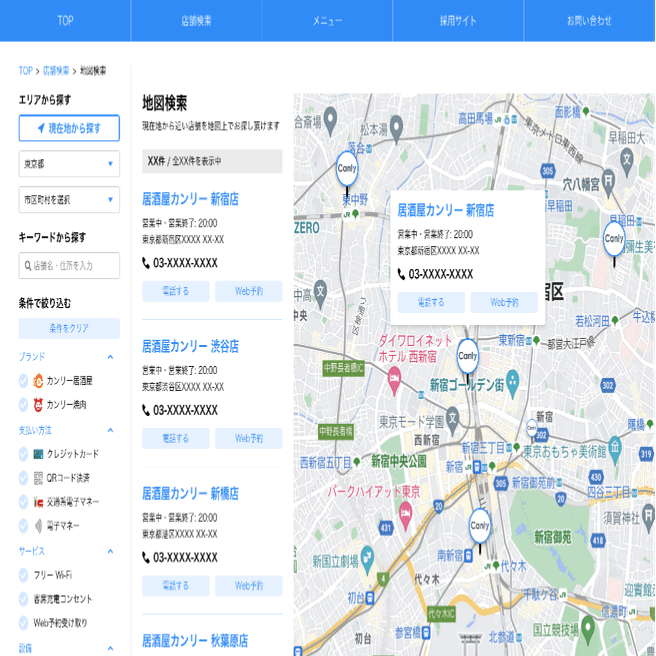This screenshot has width=656, height=656.
Task: Click the TOP breadcrumb link
Action: [x=26, y=71]
